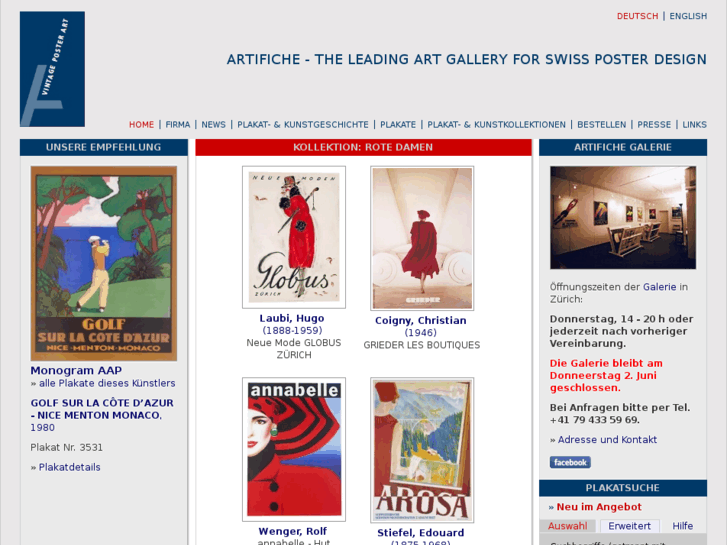Click the Artifiche Vintage Poster Art logo
727x545 pixels.
(x=52, y=69)
